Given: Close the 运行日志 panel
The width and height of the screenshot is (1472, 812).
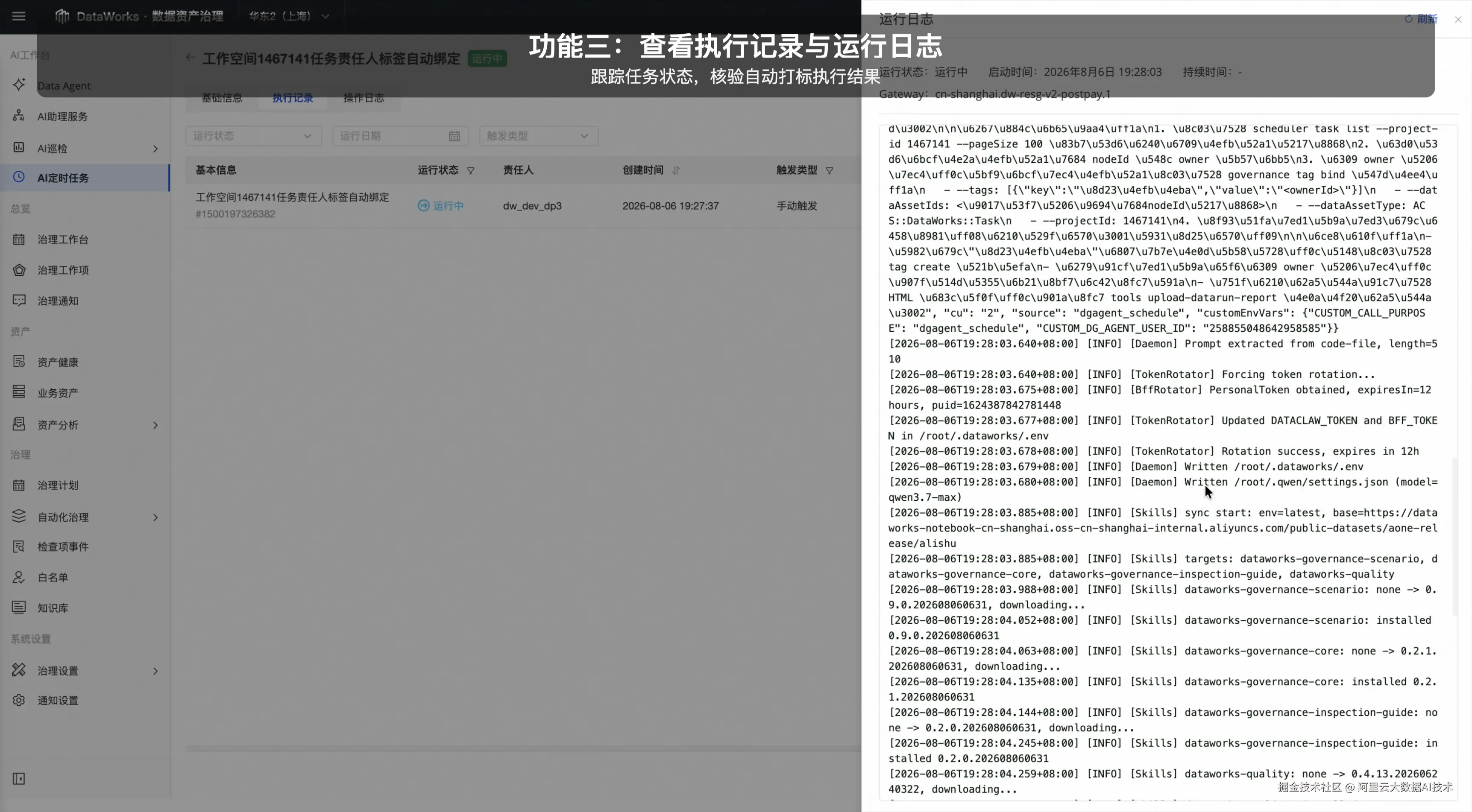Looking at the screenshot, I should coord(1458,19).
